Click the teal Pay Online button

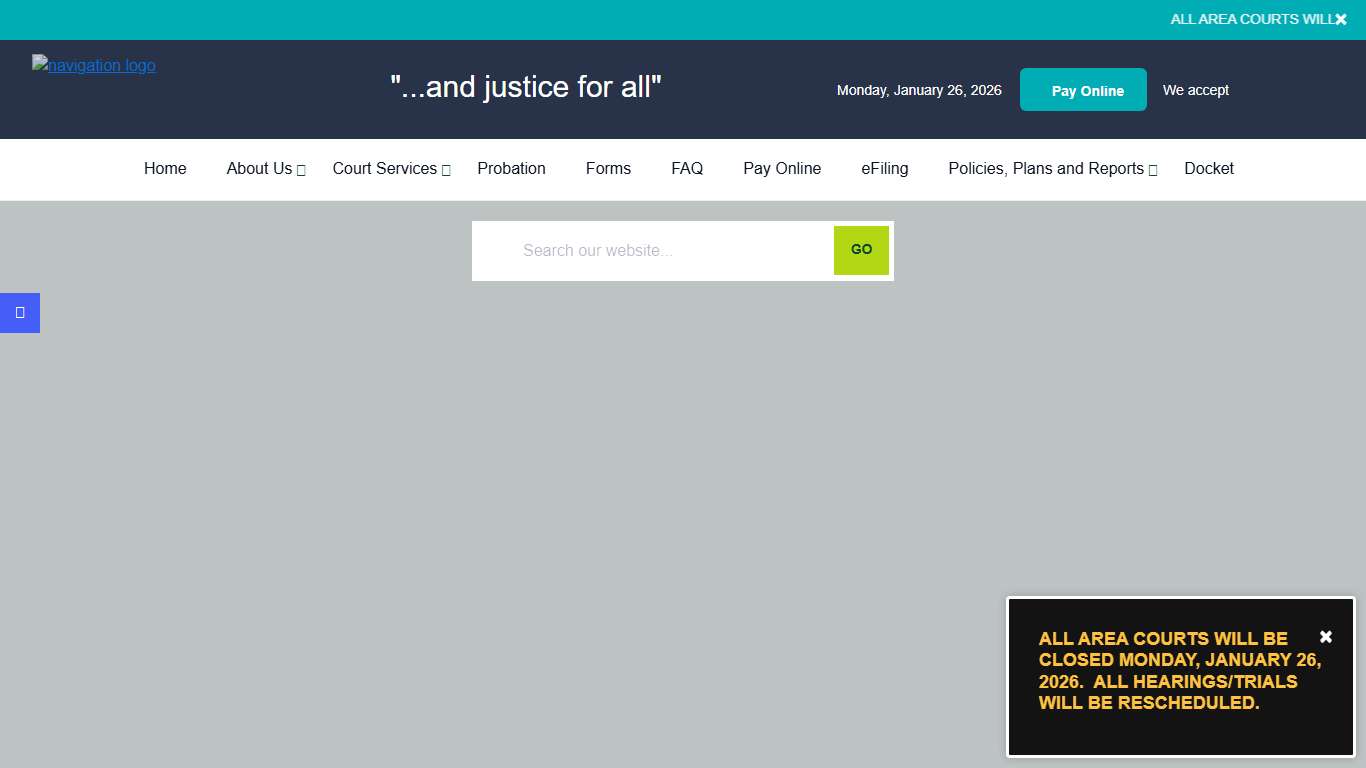[1083, 89]
